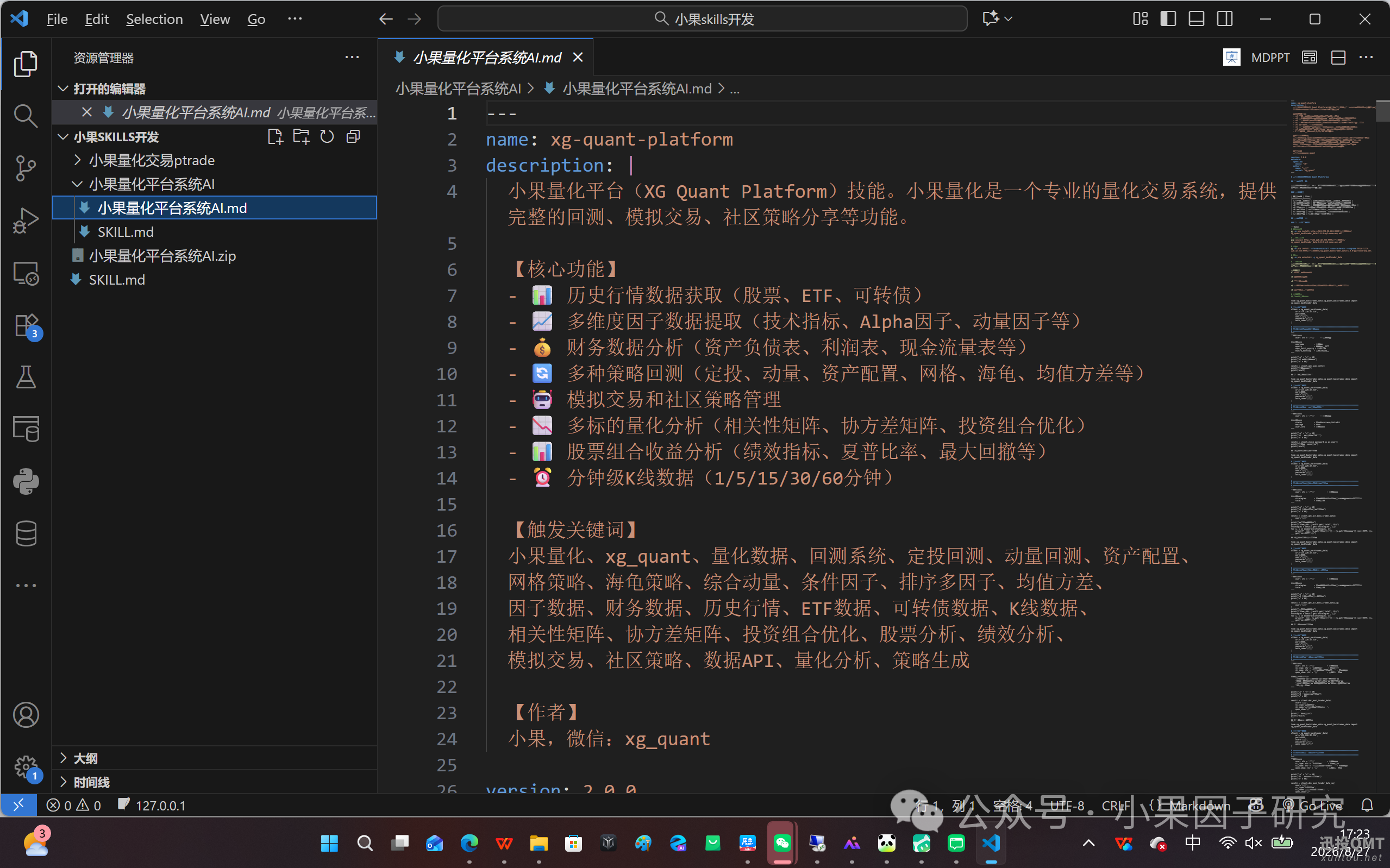Close 小果量化平台系统AI.md in open editors list

tap(87, 112)
